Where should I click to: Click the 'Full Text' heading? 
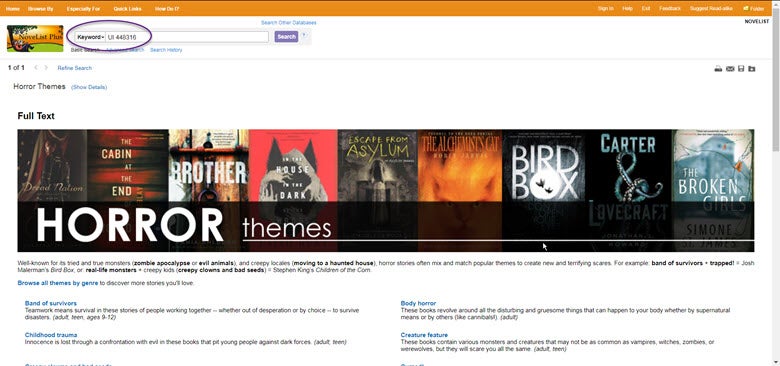pyautogui.click(x=36, y=116)
